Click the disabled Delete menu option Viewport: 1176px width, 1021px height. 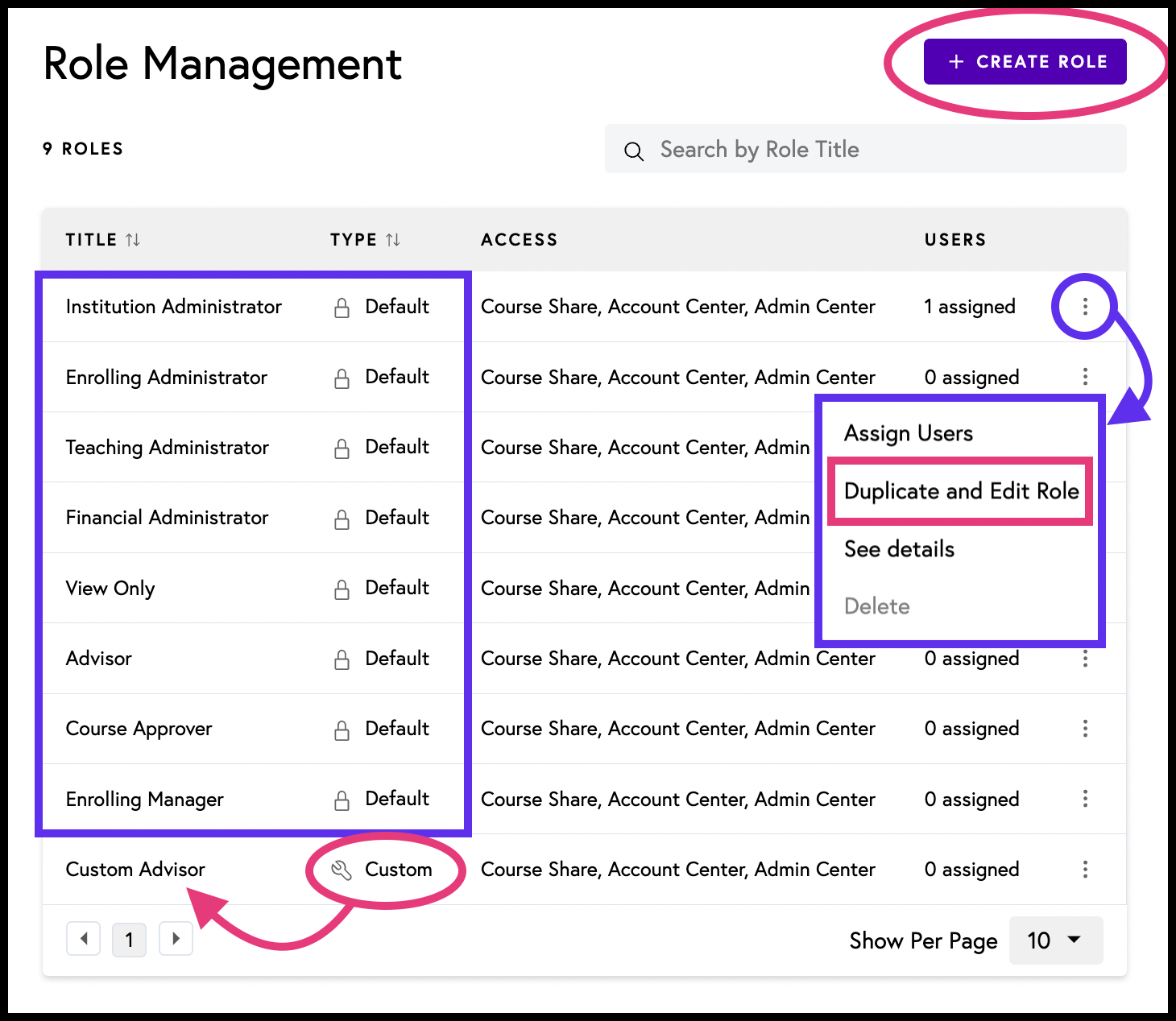point(876,606)
